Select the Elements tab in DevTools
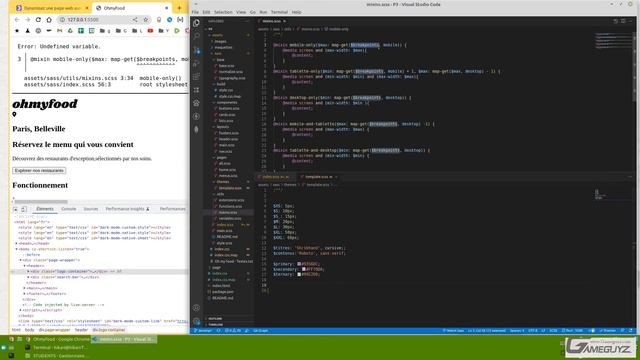Screen dimensions: 640x360 coord(44,209)
